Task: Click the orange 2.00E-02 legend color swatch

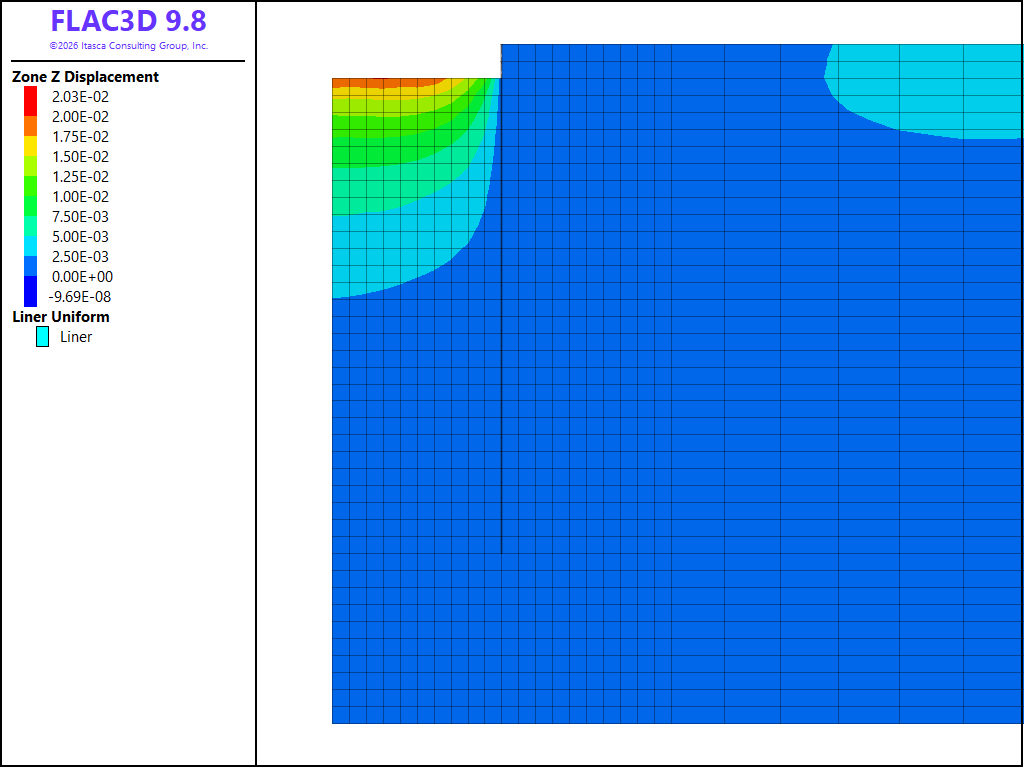Action: 30,126
